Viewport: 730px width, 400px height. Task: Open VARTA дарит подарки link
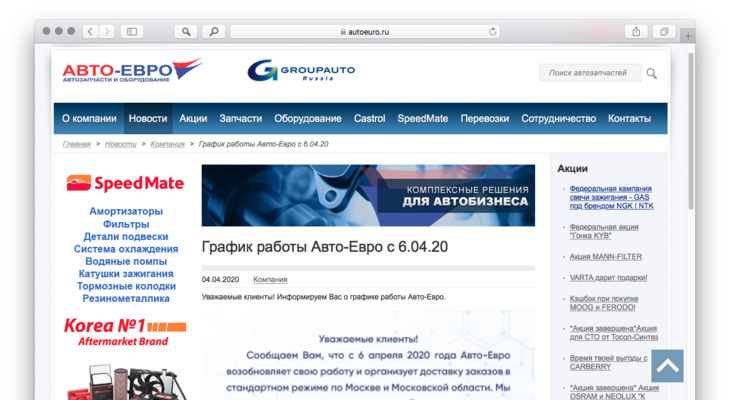pos(608,278)
